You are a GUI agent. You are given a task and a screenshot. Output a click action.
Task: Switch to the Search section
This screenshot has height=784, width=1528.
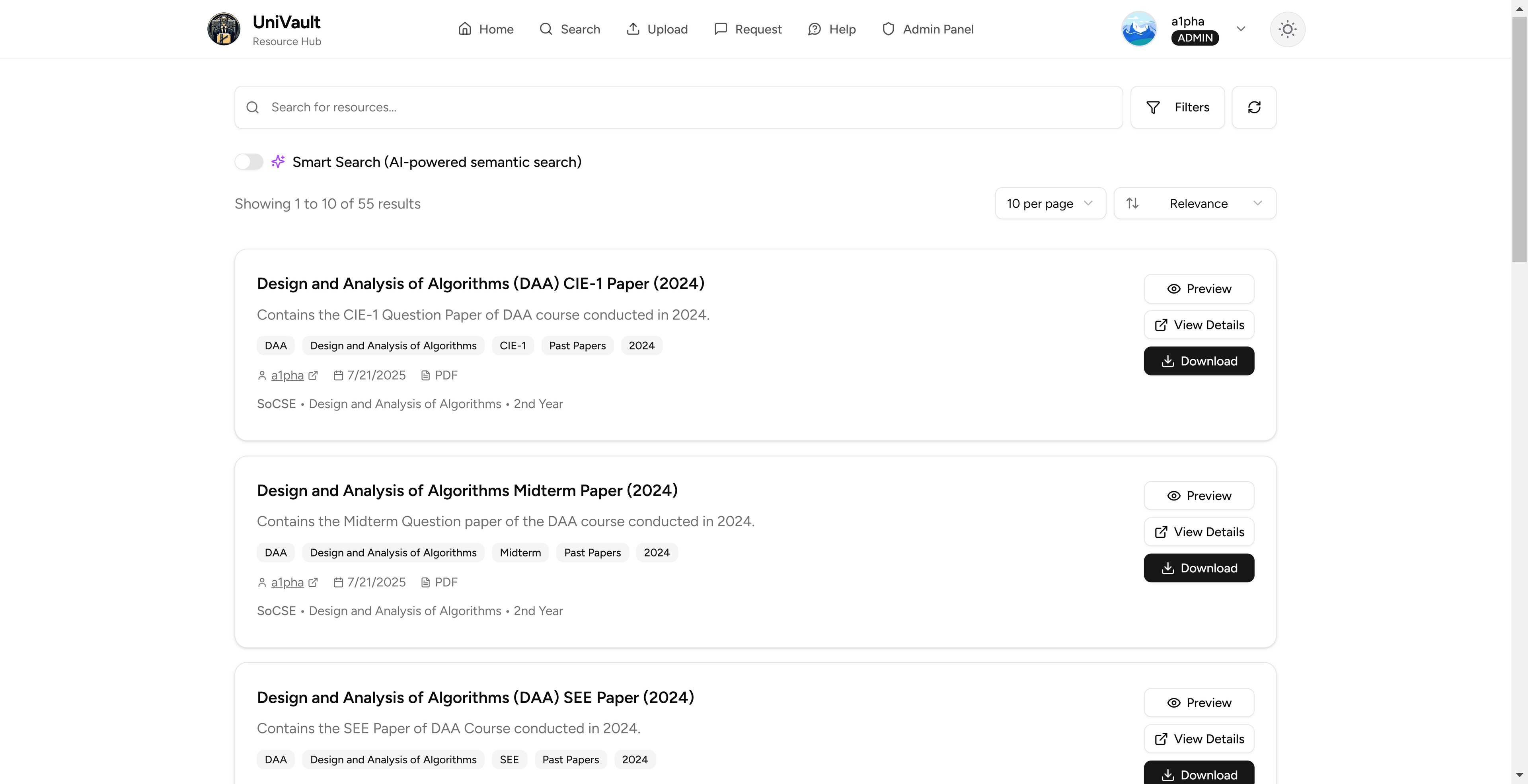(569, 29)
